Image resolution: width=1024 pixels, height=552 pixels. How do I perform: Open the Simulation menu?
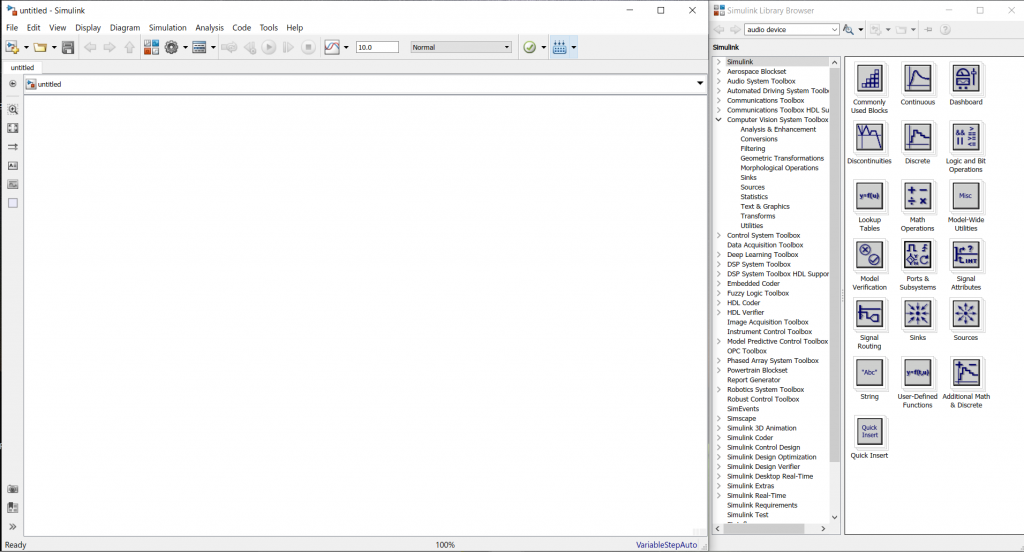(x=168, y=27)
